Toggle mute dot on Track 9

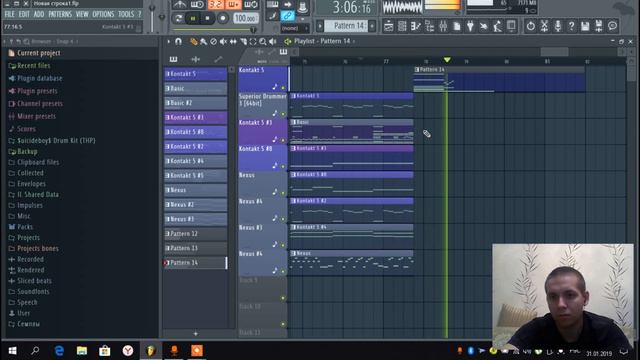pyautogui.click(x=283, y=298)
